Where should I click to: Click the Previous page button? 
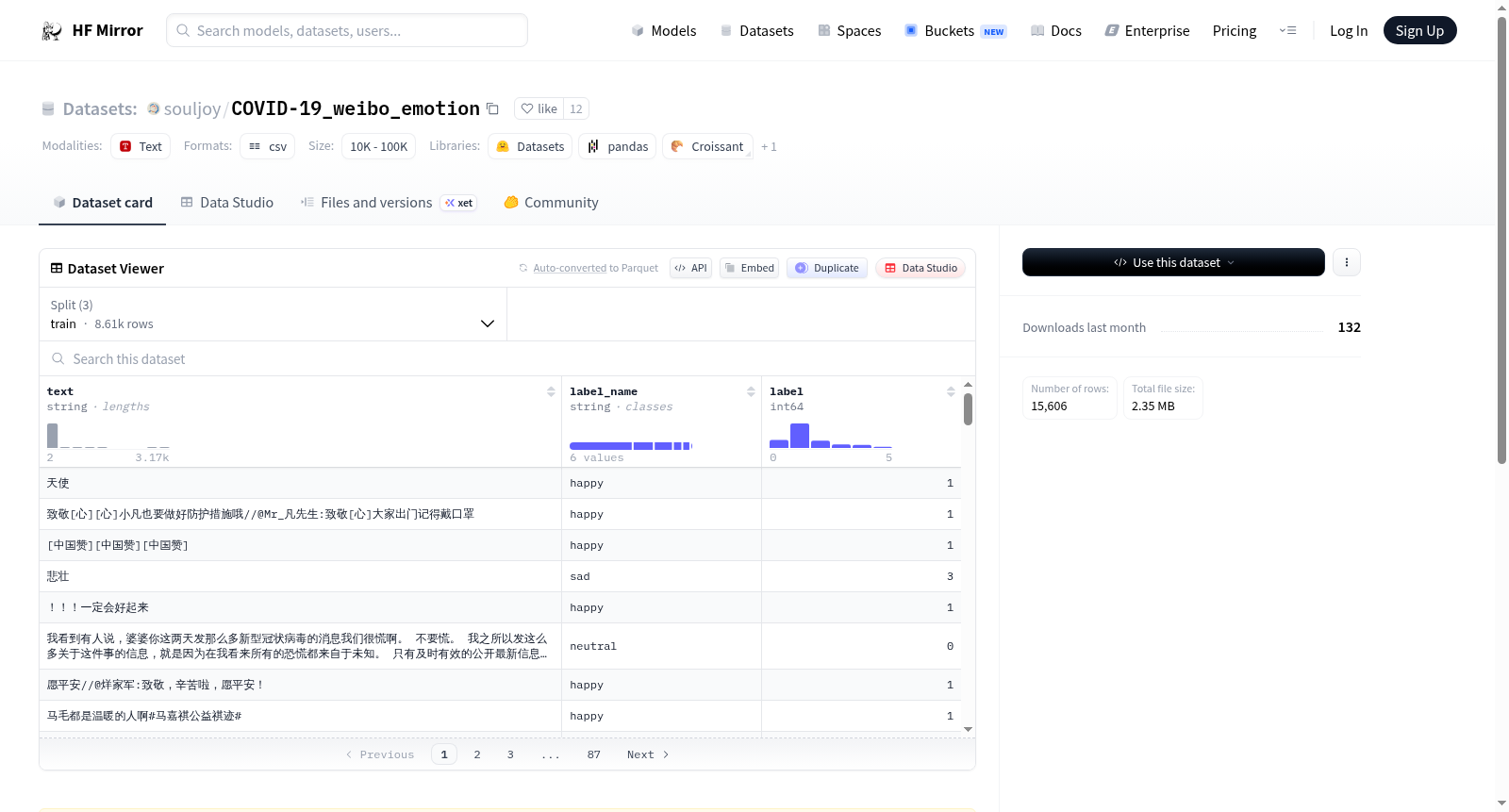(380, 754)
